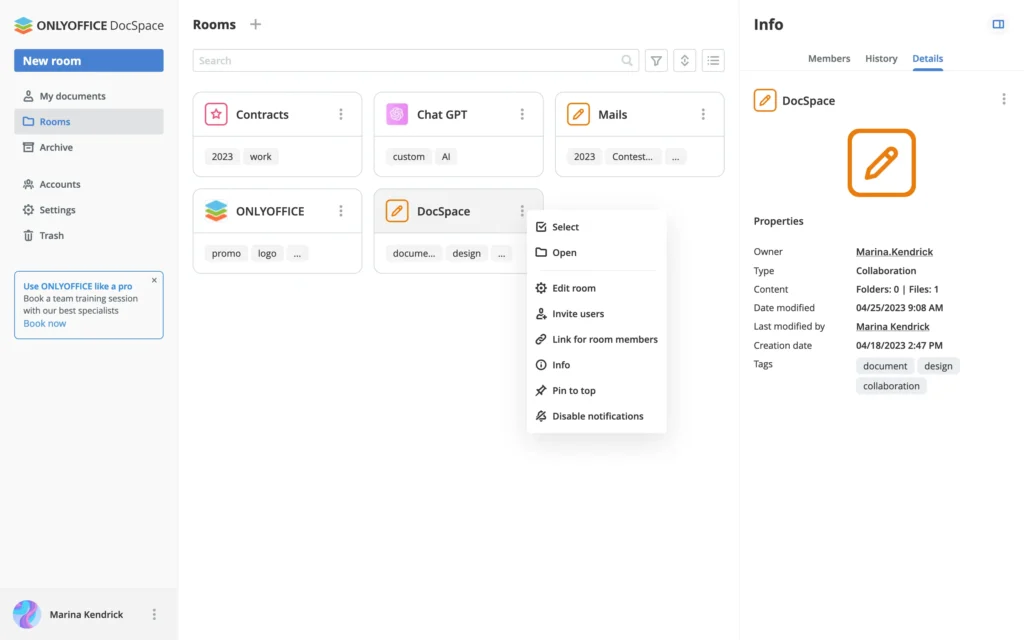This screenshot has height=640, width=1024.
Task: Click the 2023 tag on Mails card
Action: 584,157
